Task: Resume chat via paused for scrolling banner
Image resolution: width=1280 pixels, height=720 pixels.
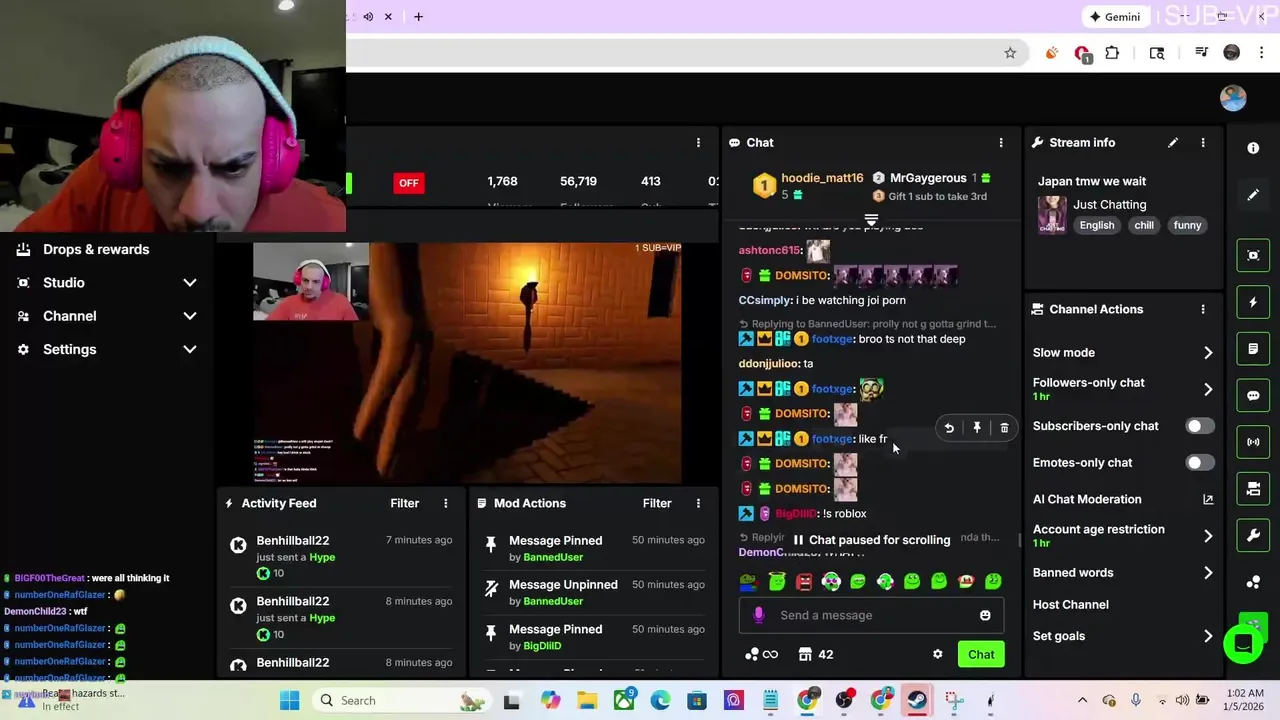Action: click(871, 540)
